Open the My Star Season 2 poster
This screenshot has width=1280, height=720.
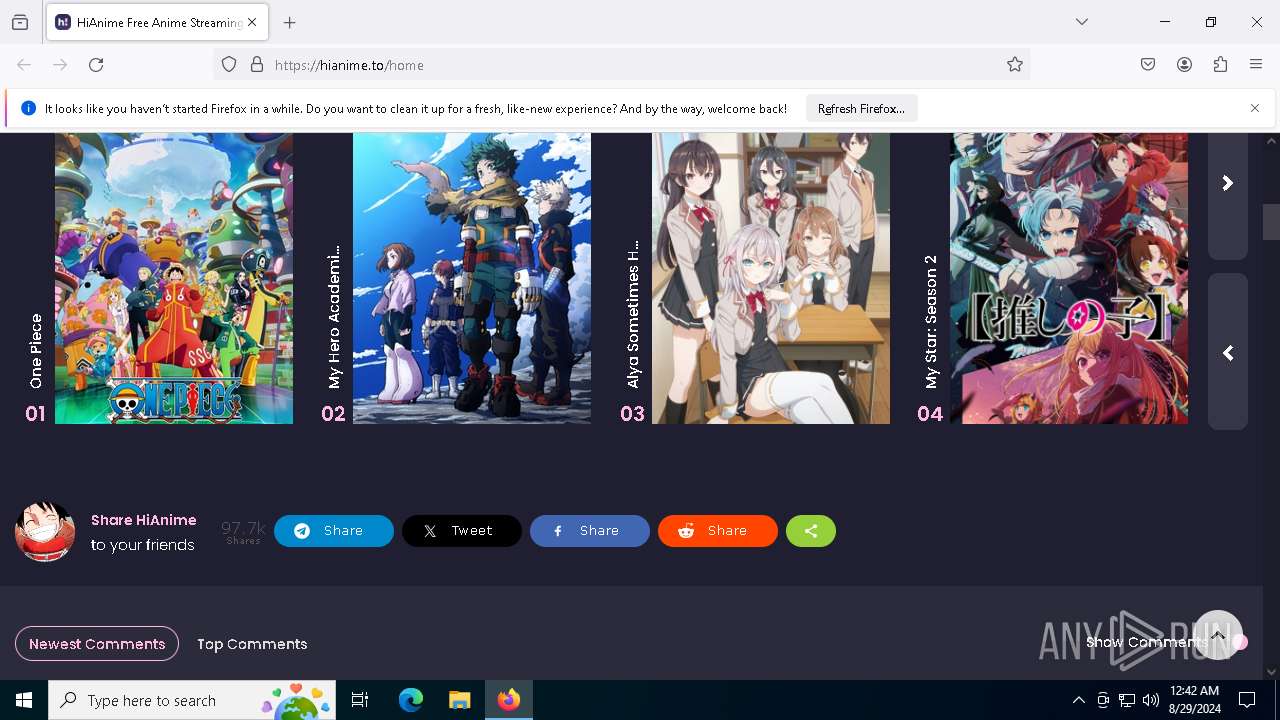pyautogui.click(x=1069, y=278)
